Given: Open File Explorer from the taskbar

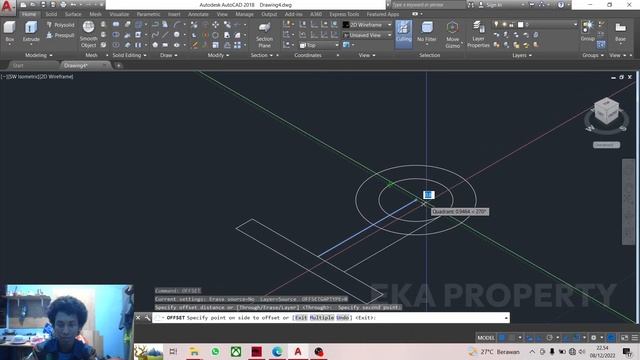Looking at the screenshot, I should click(x=194, y=351).
